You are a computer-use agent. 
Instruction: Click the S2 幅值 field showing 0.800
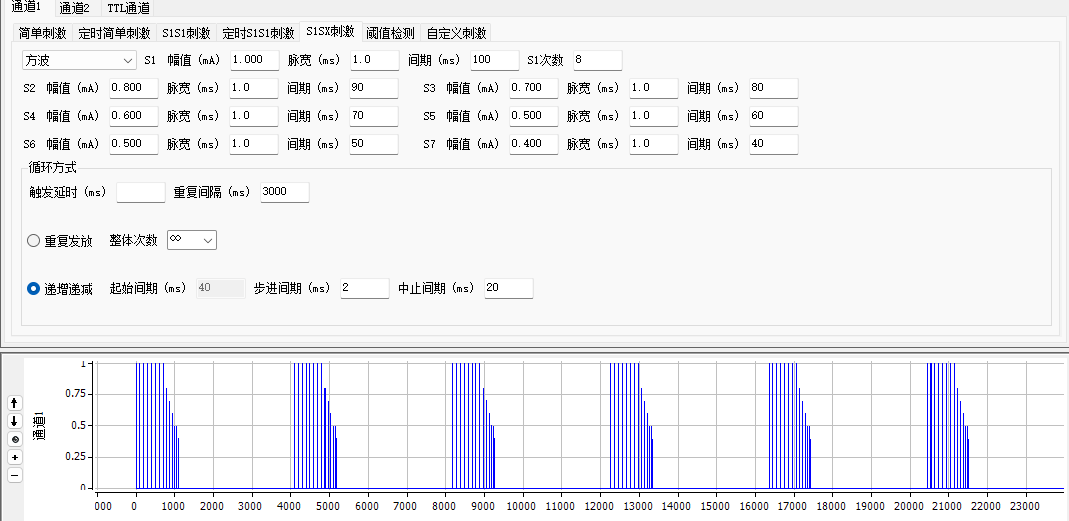(x=133, y=88)
